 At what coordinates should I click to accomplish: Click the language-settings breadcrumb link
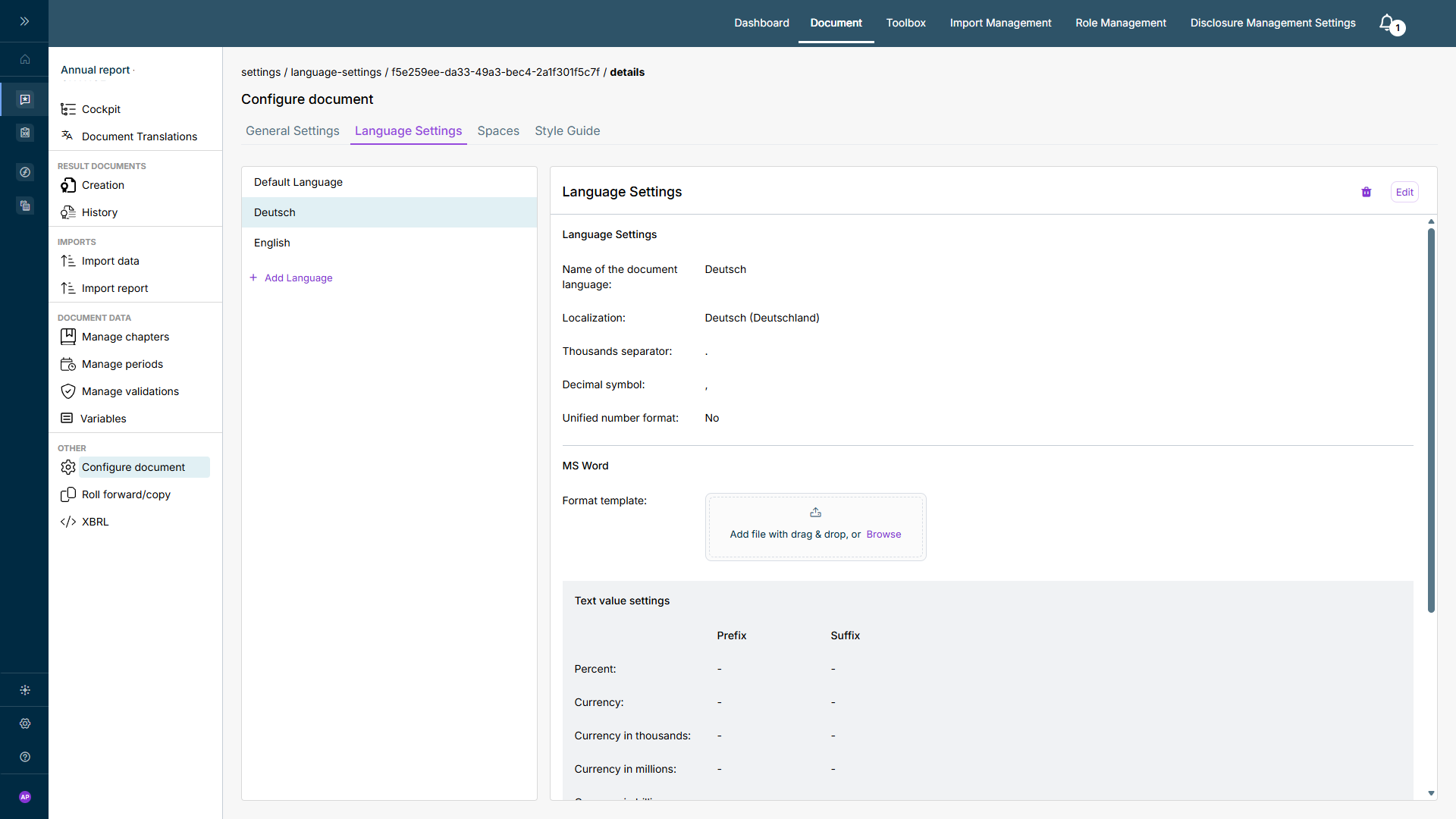click(336, 72)
